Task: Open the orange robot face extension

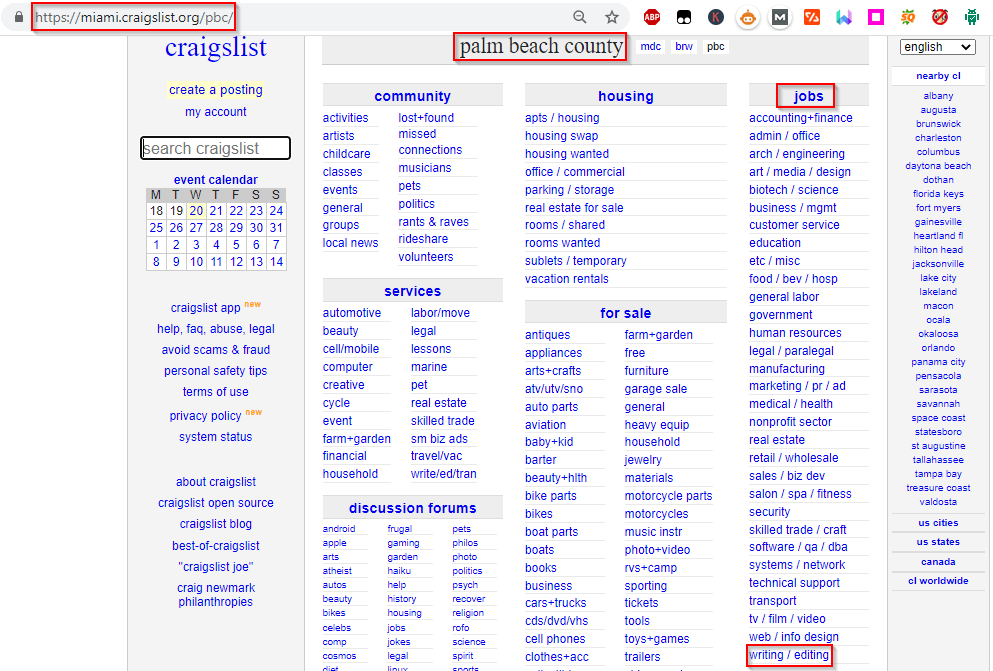Action: coord(748,18)
